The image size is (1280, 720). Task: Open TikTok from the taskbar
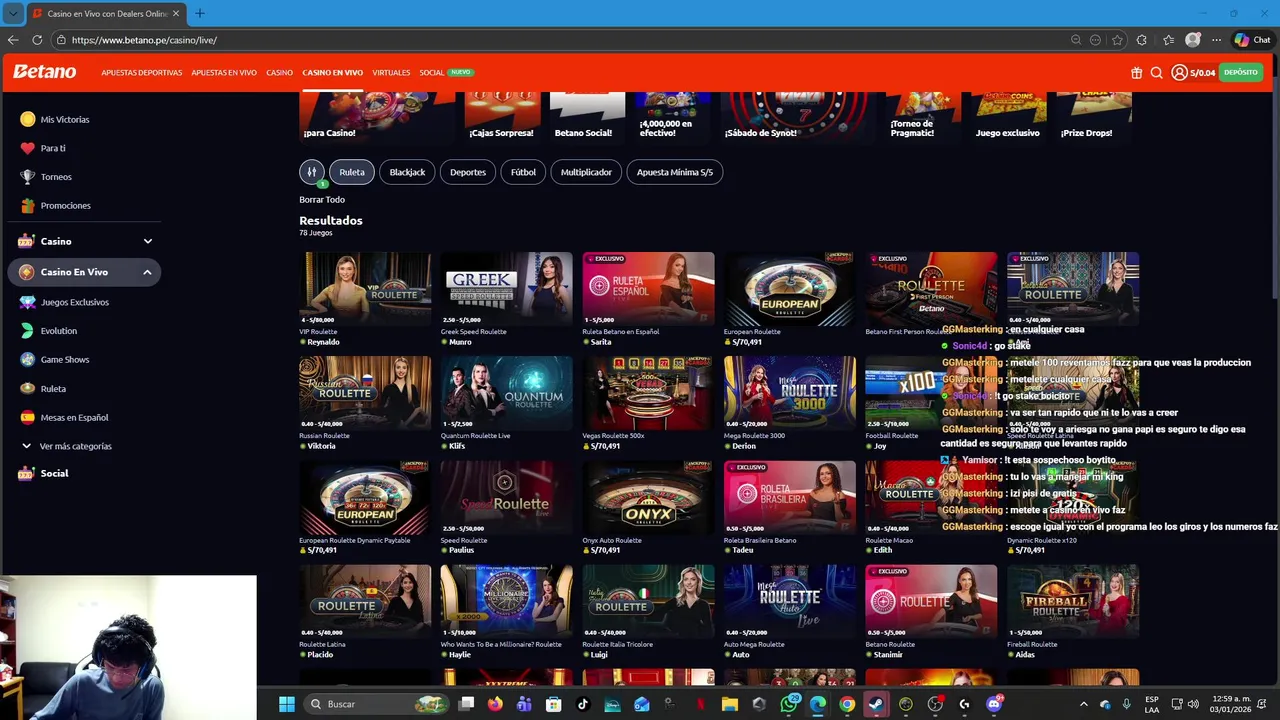[583, 704]
